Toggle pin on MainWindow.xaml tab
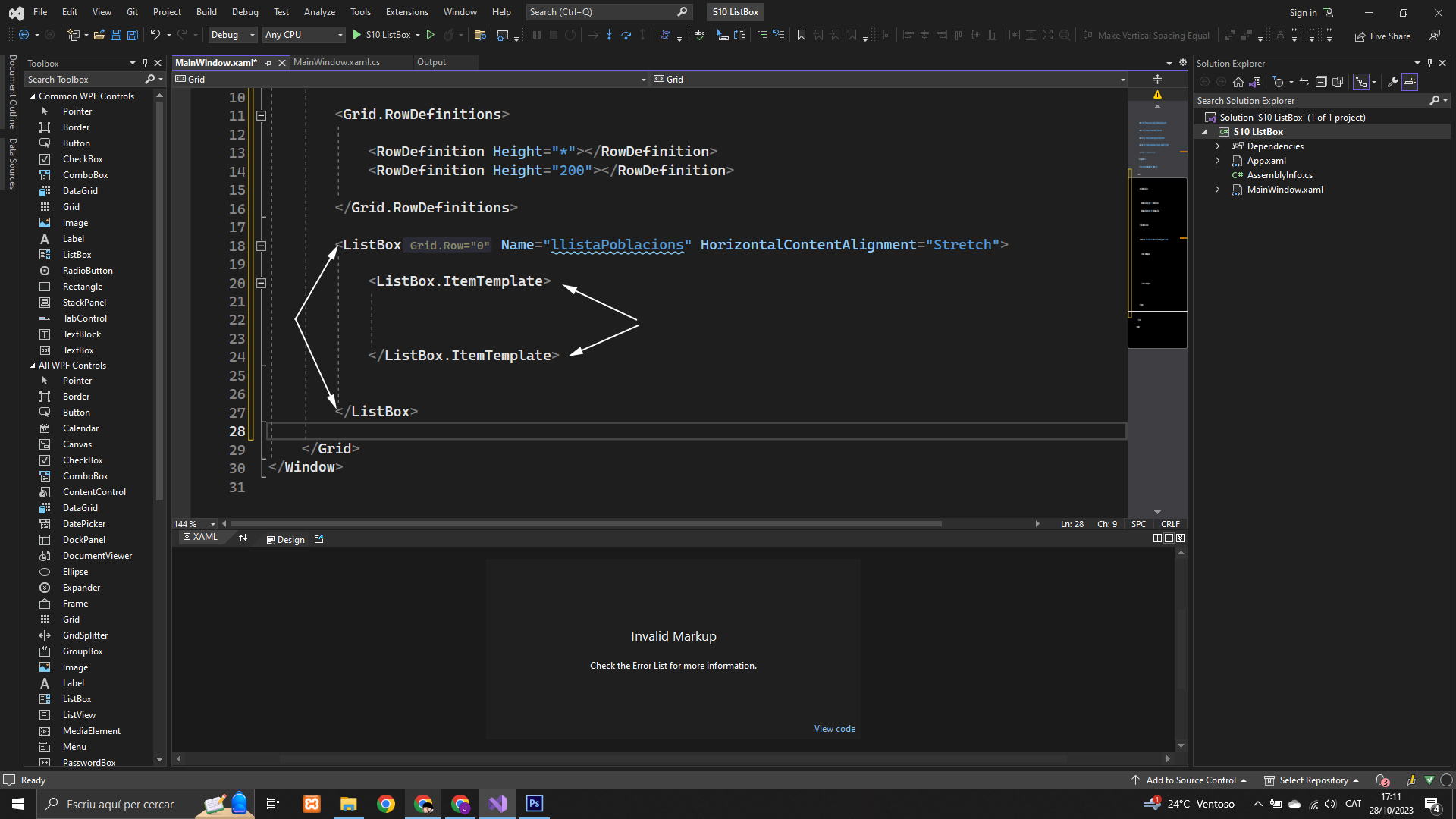1456x819 pixels. coord(268,63)
